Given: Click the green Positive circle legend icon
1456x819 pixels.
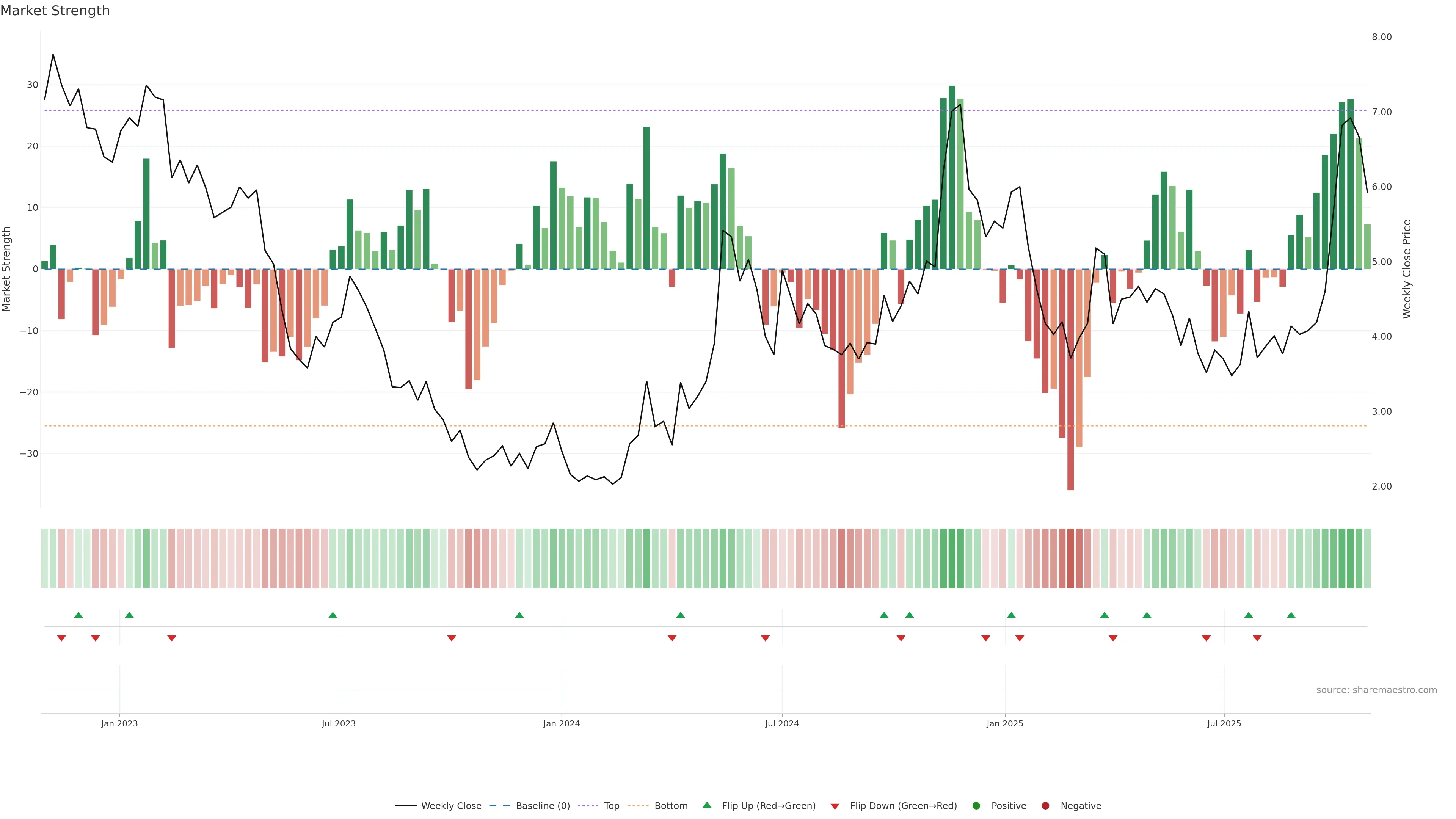Looking at the screenshot, I should (x=976, y=806).
